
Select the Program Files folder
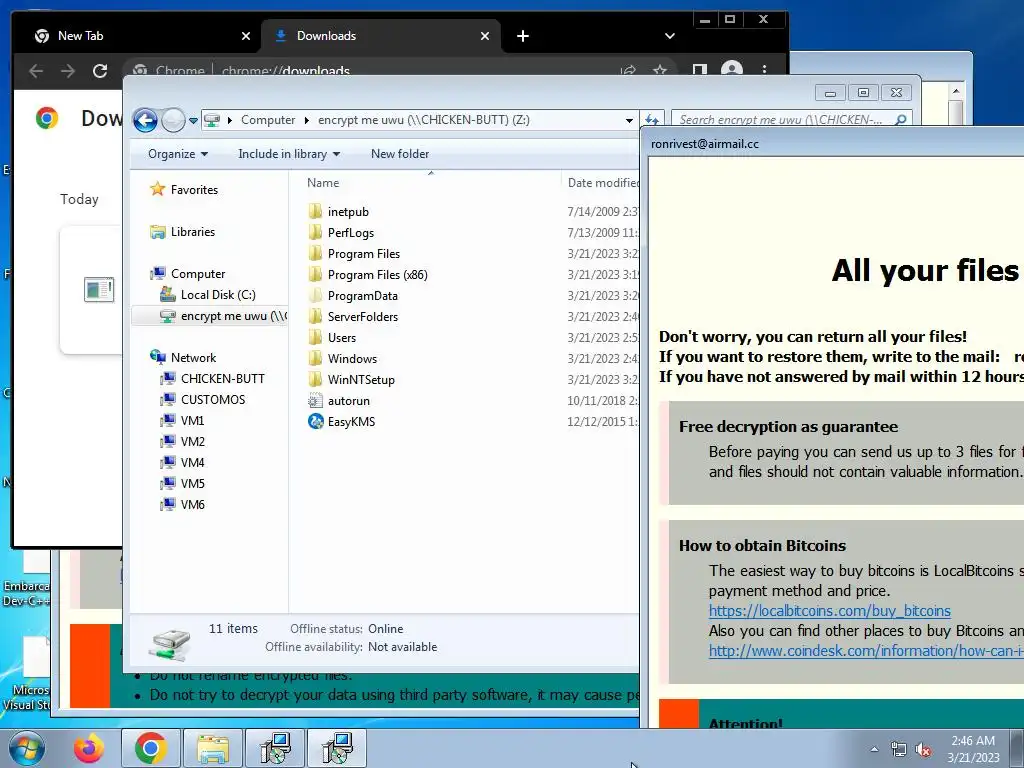pos(353,253)
